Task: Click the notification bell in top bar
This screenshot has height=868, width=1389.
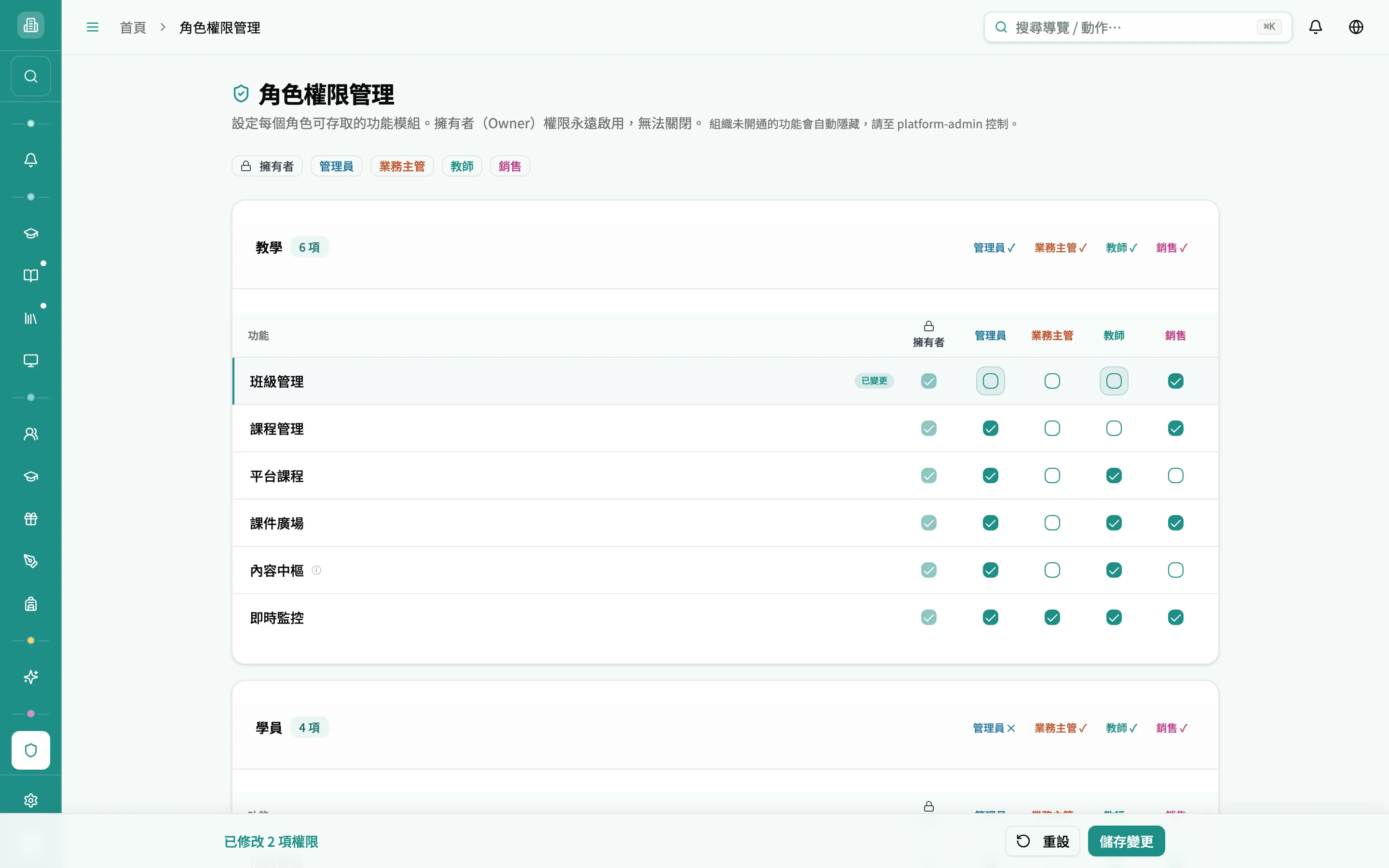Action: [1316, 27]
